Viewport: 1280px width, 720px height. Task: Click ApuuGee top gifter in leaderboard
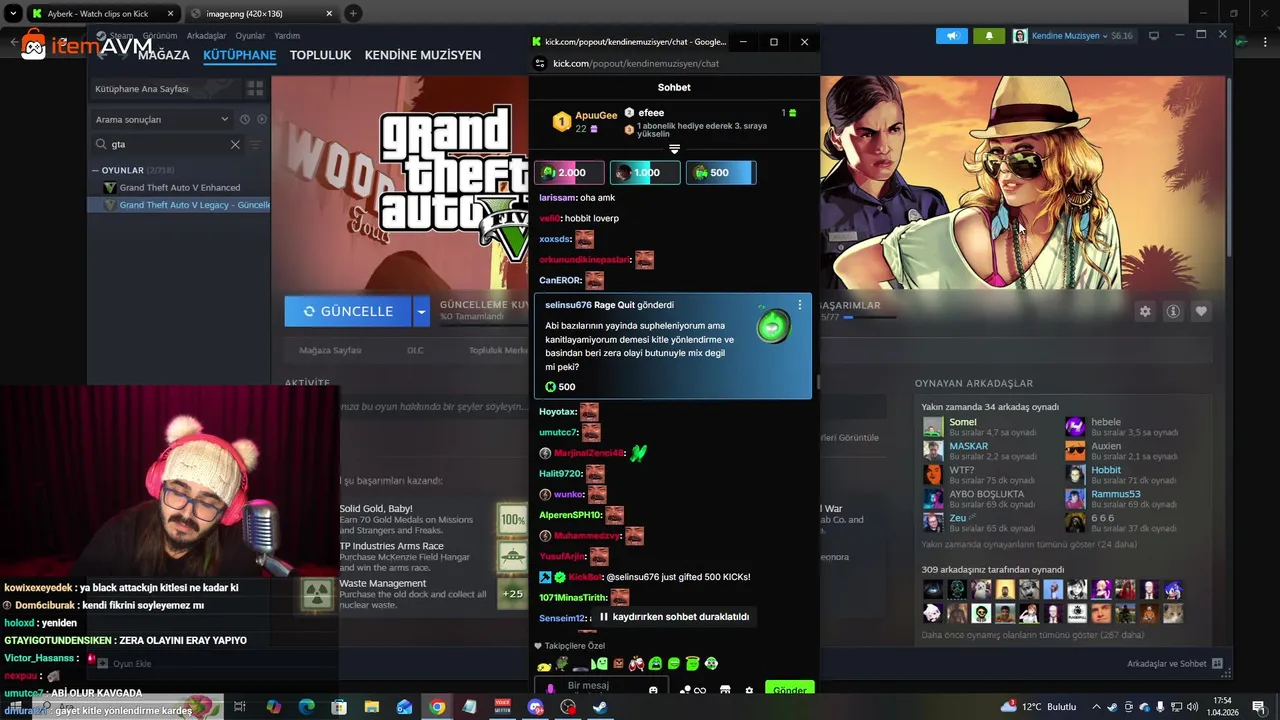pyautogui.click(x=585, y=122)
